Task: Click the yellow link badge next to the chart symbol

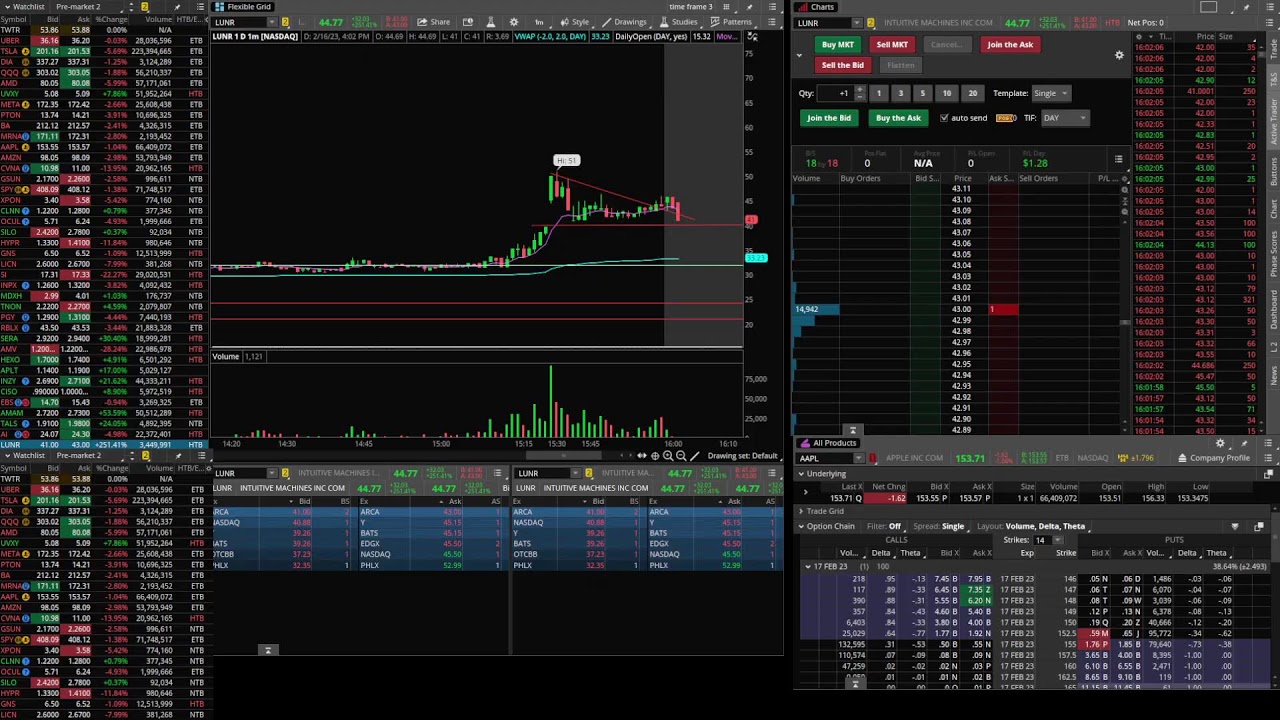Action: [285, 22]
